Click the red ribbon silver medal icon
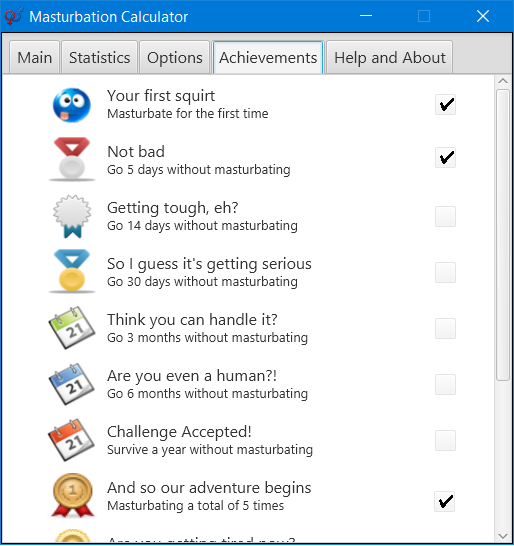The image size is (514, 546). coord(72,159)
